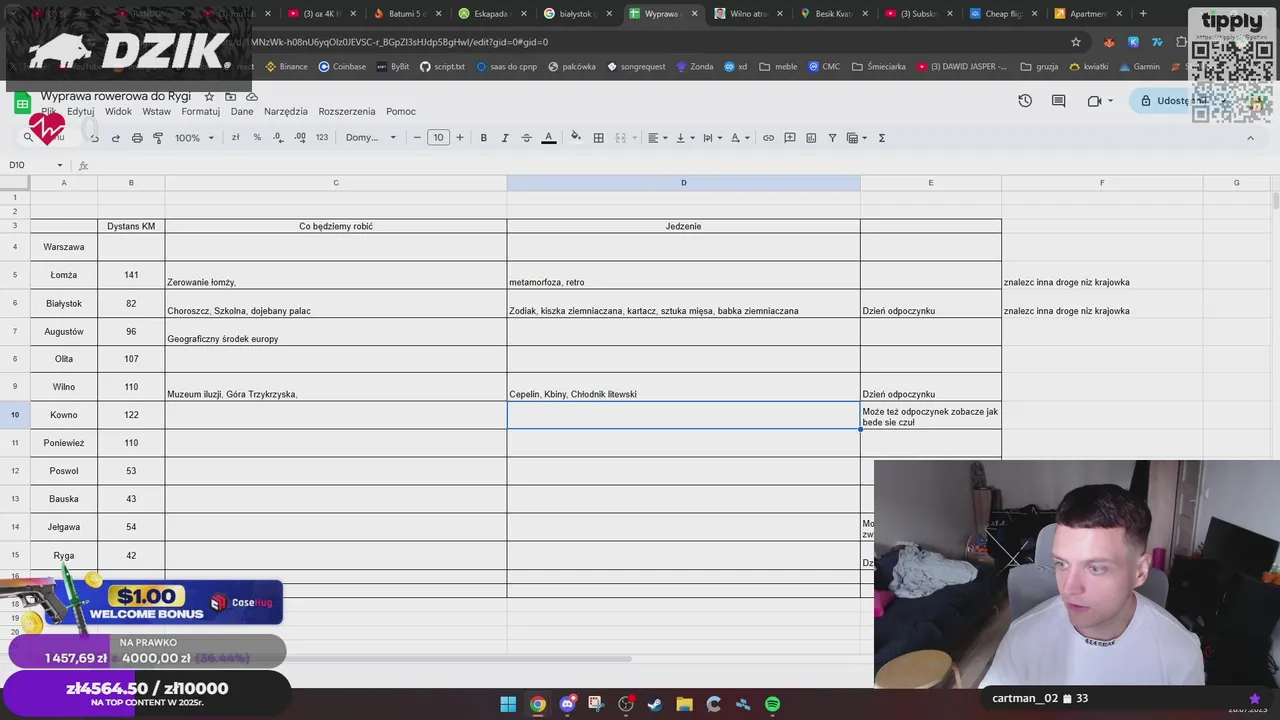Open the number format 123 menu

coord(322,138)
